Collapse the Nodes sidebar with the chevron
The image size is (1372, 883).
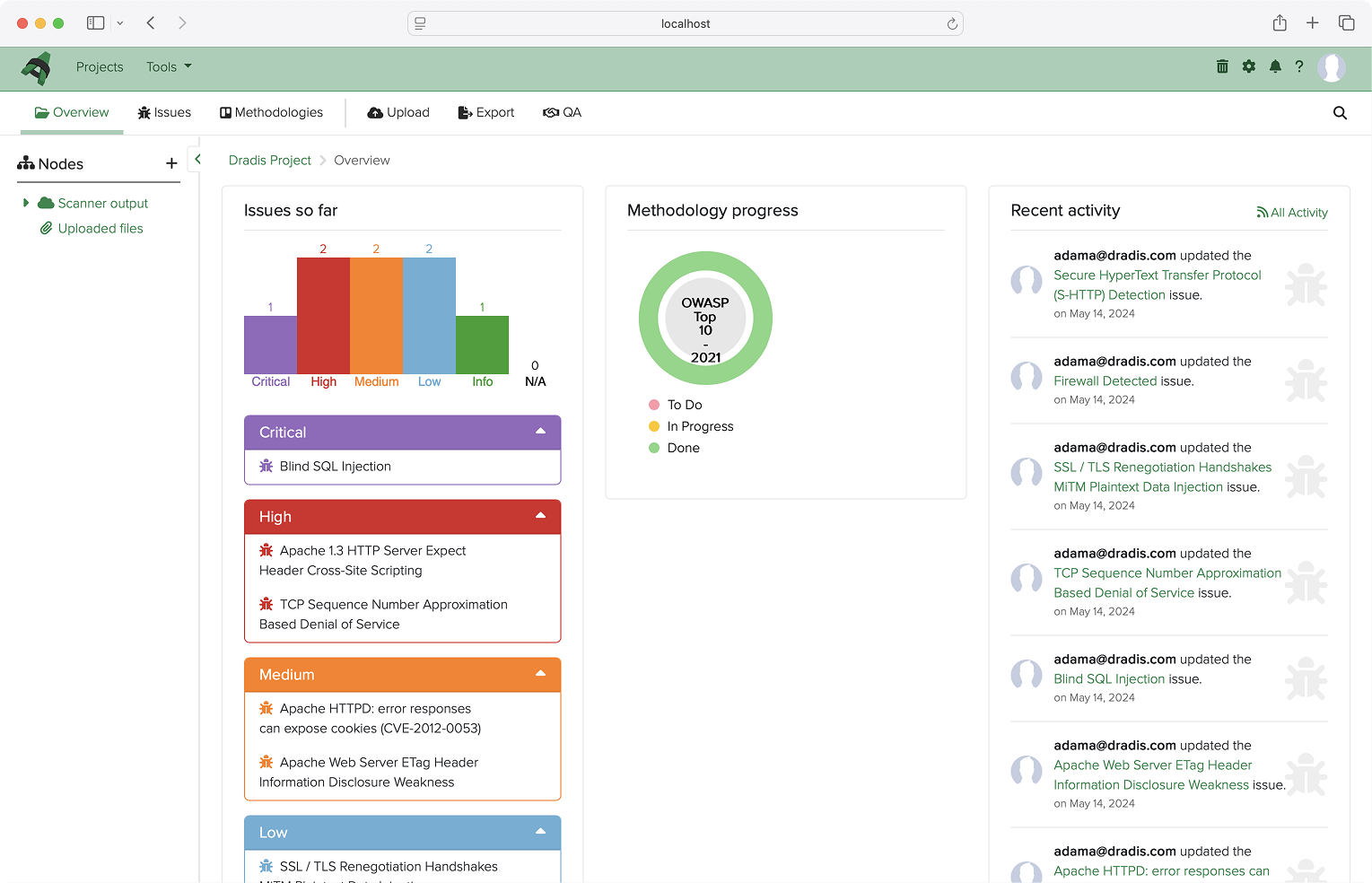coord(196,157)
